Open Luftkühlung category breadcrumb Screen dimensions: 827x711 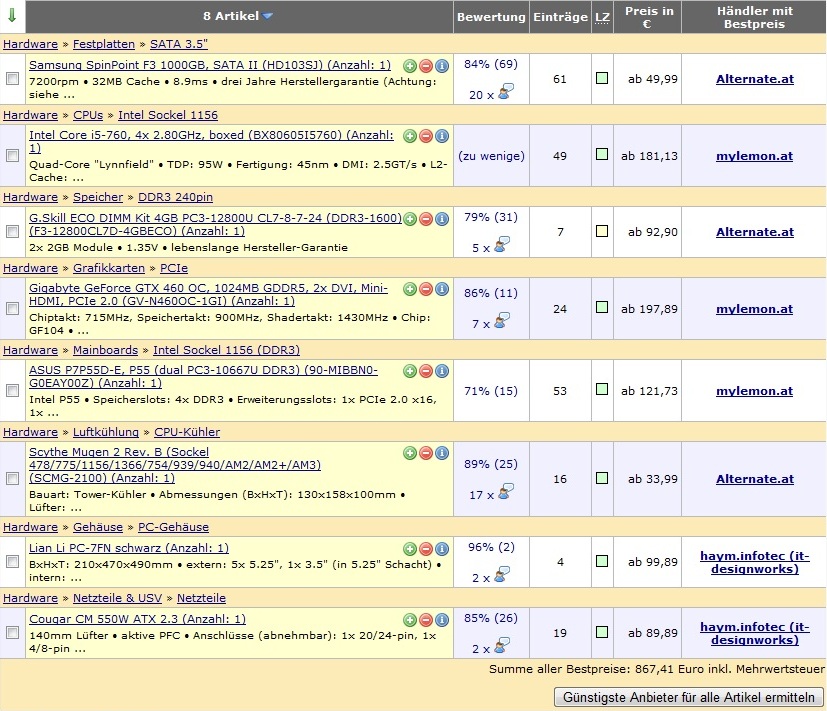pyautogui.click(x=106, y=432)
